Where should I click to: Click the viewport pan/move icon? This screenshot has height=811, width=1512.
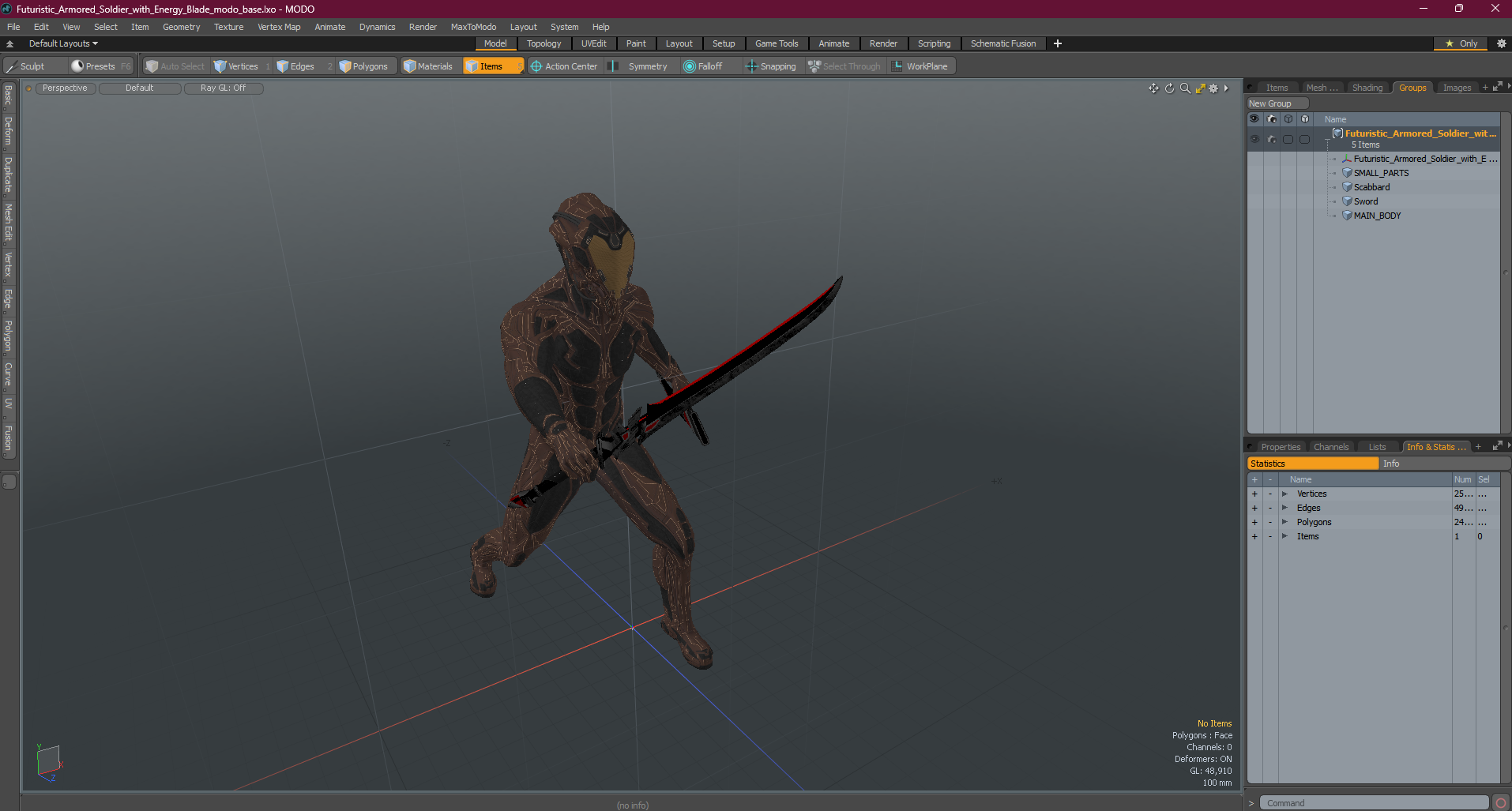(1153, 88)
